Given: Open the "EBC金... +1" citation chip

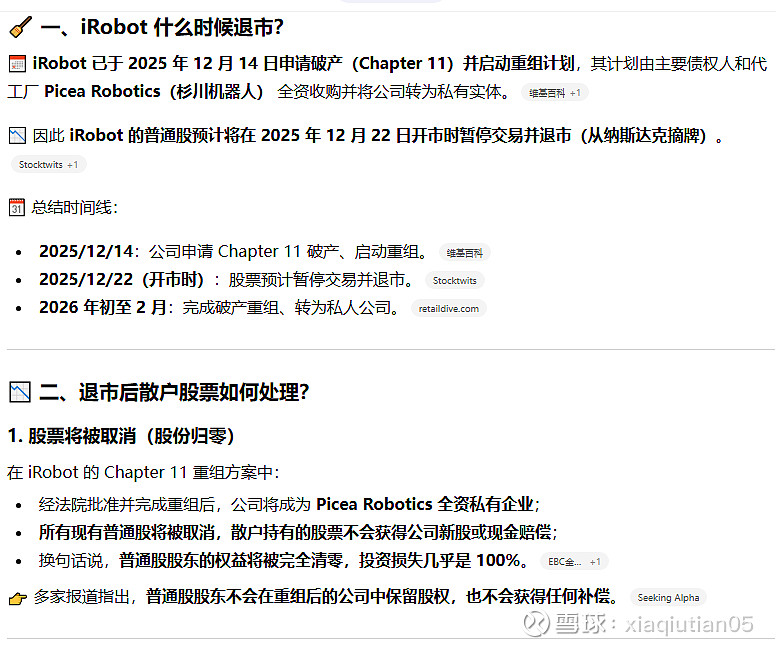Looking at the screenshot, I should (x=574, y=562).
